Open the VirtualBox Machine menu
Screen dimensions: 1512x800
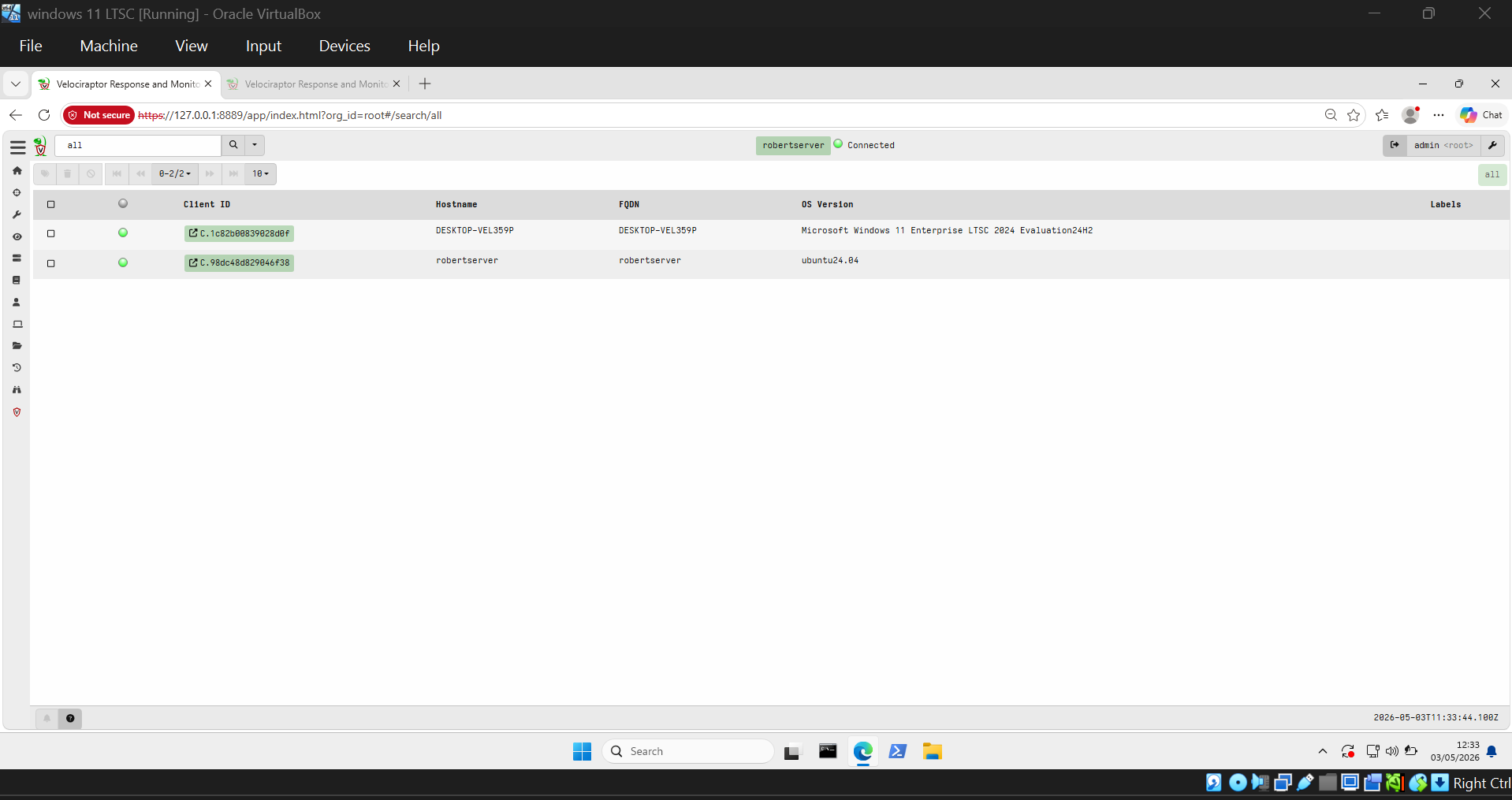pyautogui.click(x=109, y=46)
